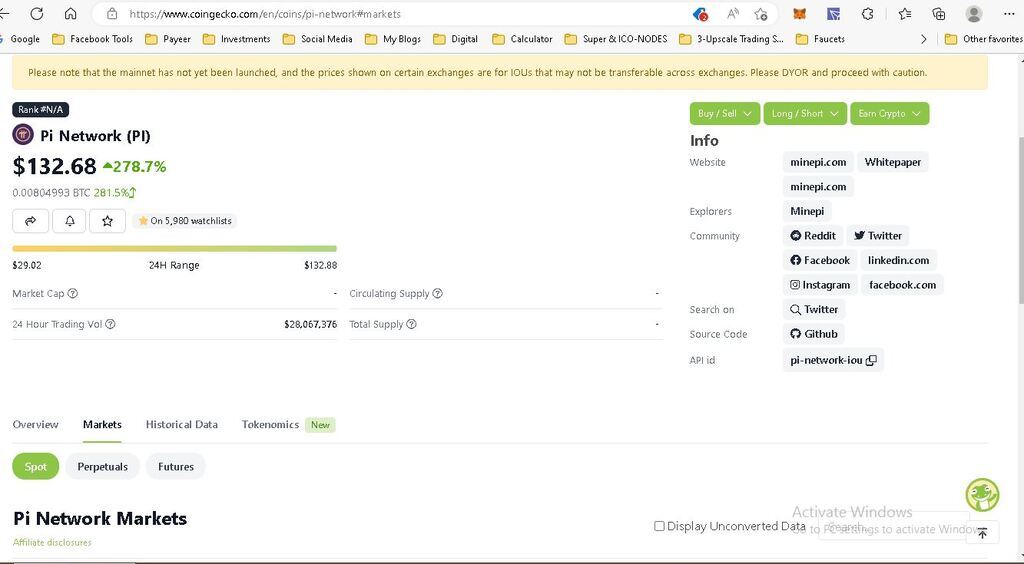
Task: Expand the Buy / Sell dropdown
Action: 724,114
